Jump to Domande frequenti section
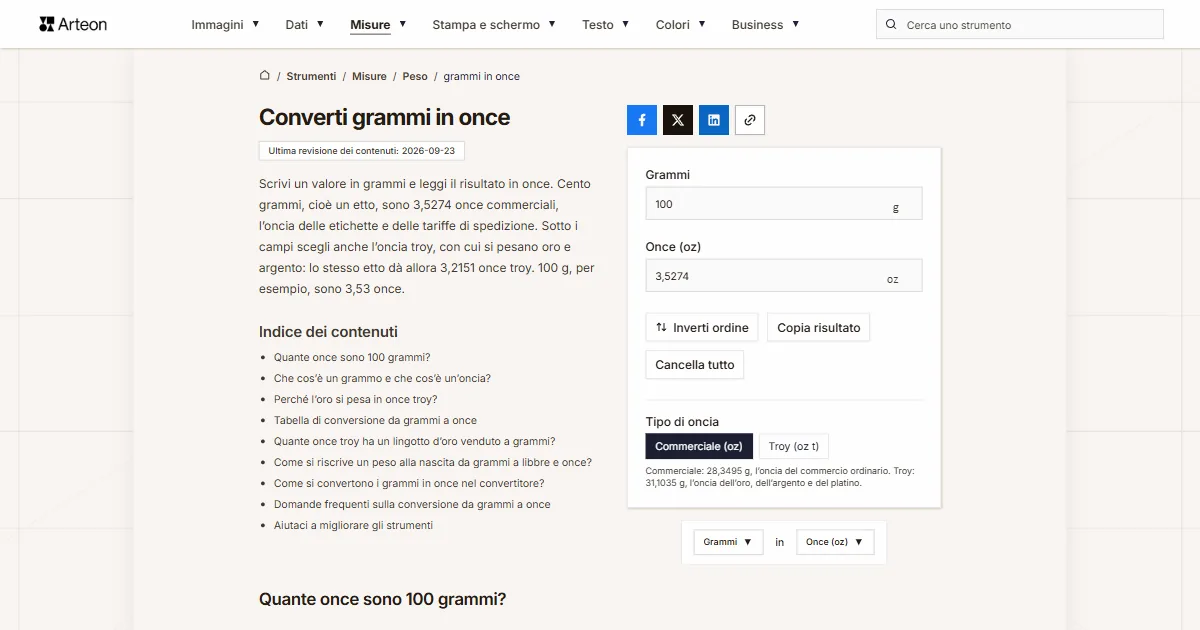This screenshot has height=630, width=1200. pos(412,504)
